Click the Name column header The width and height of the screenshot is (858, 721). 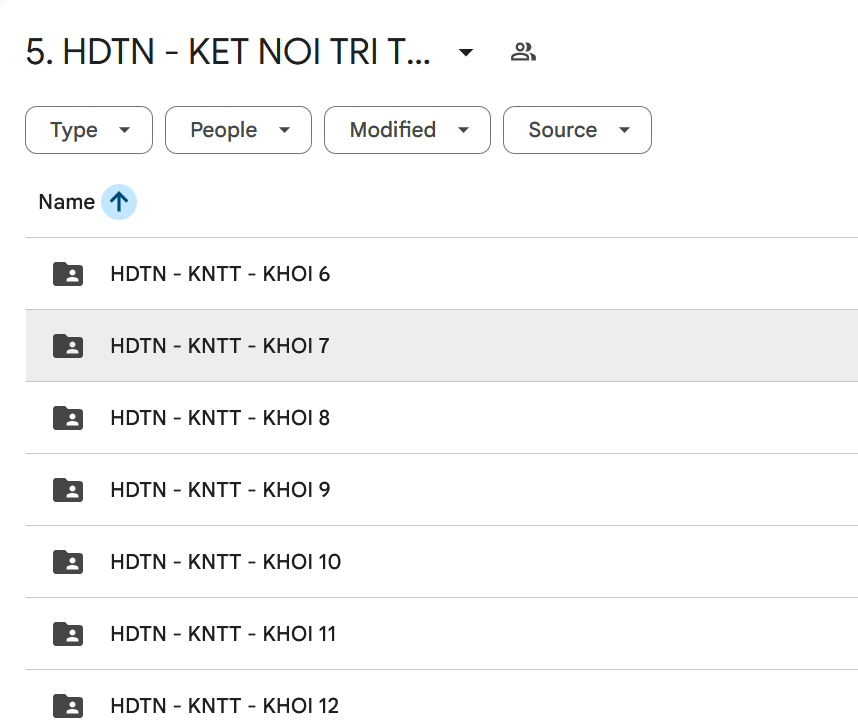(66, 202)
